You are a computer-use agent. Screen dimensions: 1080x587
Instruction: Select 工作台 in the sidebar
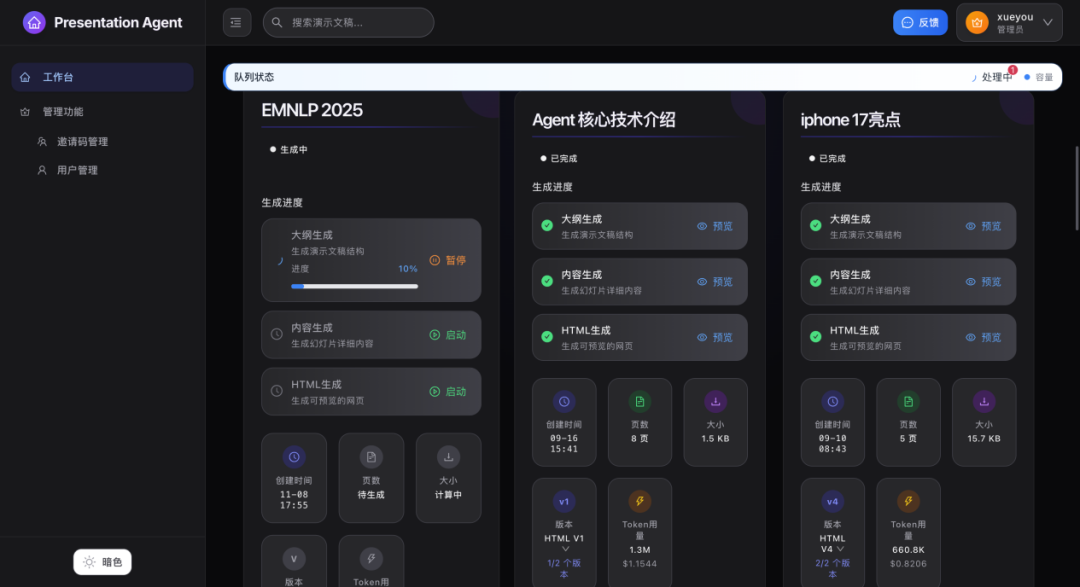103,77
